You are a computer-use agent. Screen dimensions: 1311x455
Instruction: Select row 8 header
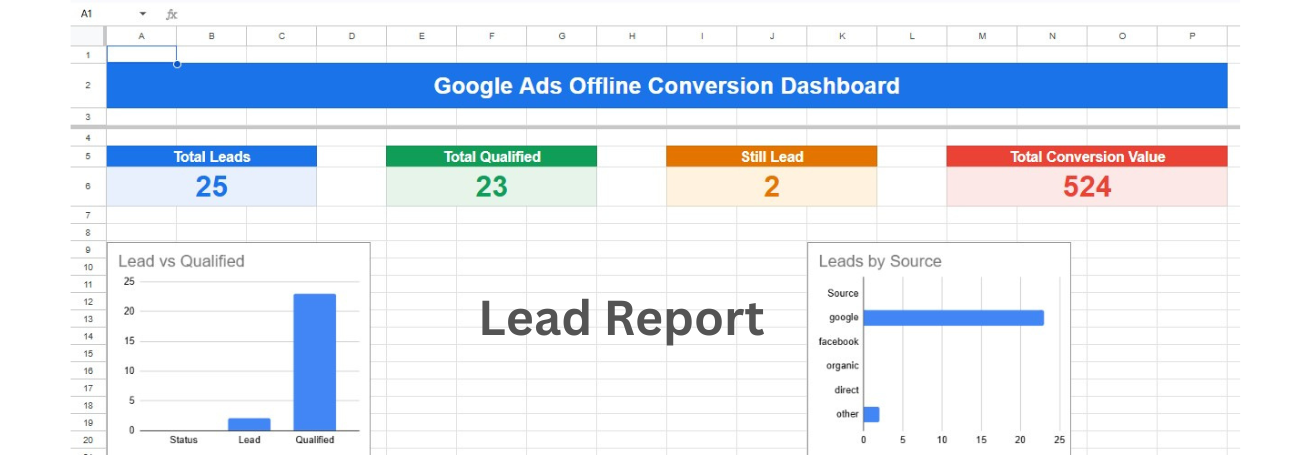click(88, 232)
